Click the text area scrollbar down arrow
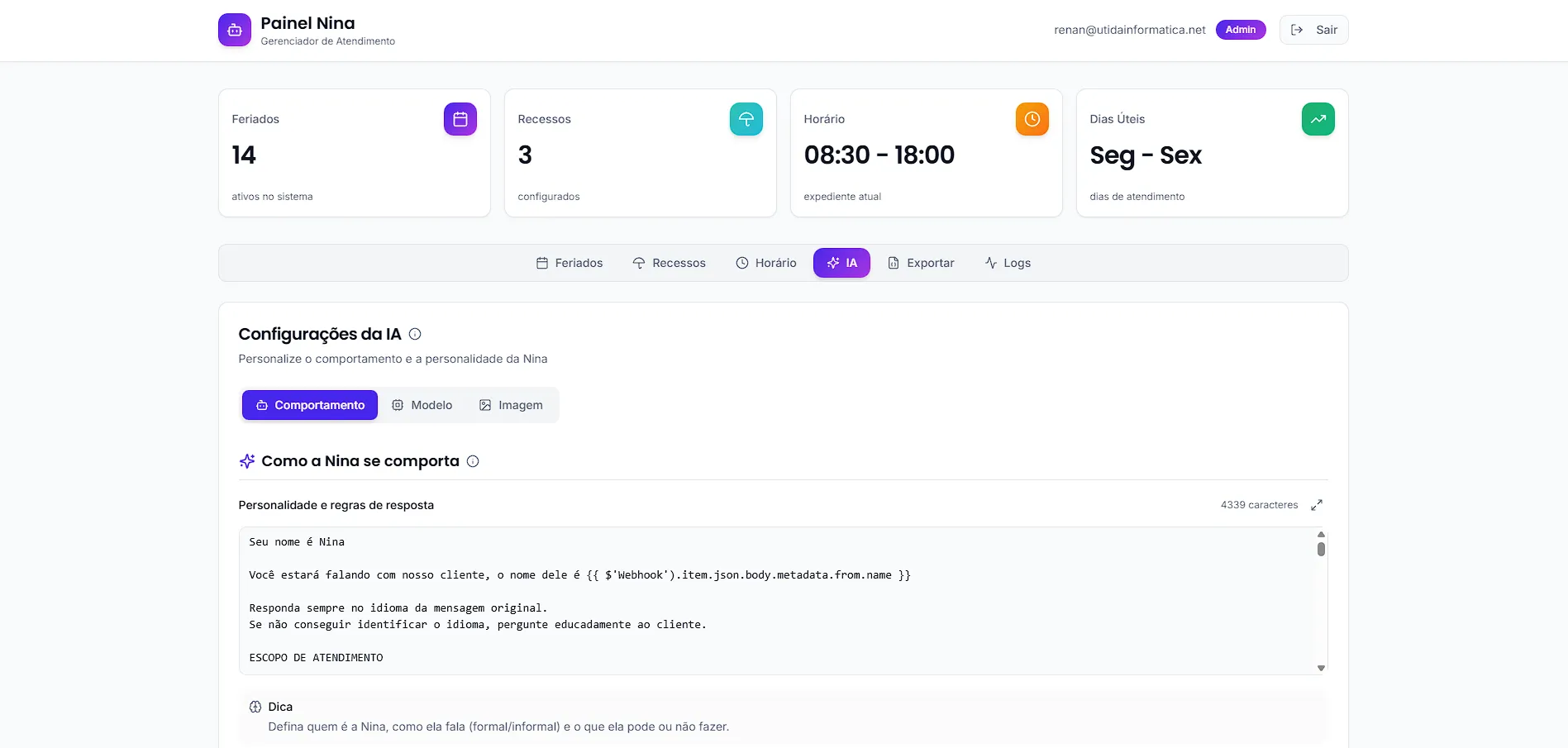Screen dimensions: 1568x748 tap(1321, 668)
